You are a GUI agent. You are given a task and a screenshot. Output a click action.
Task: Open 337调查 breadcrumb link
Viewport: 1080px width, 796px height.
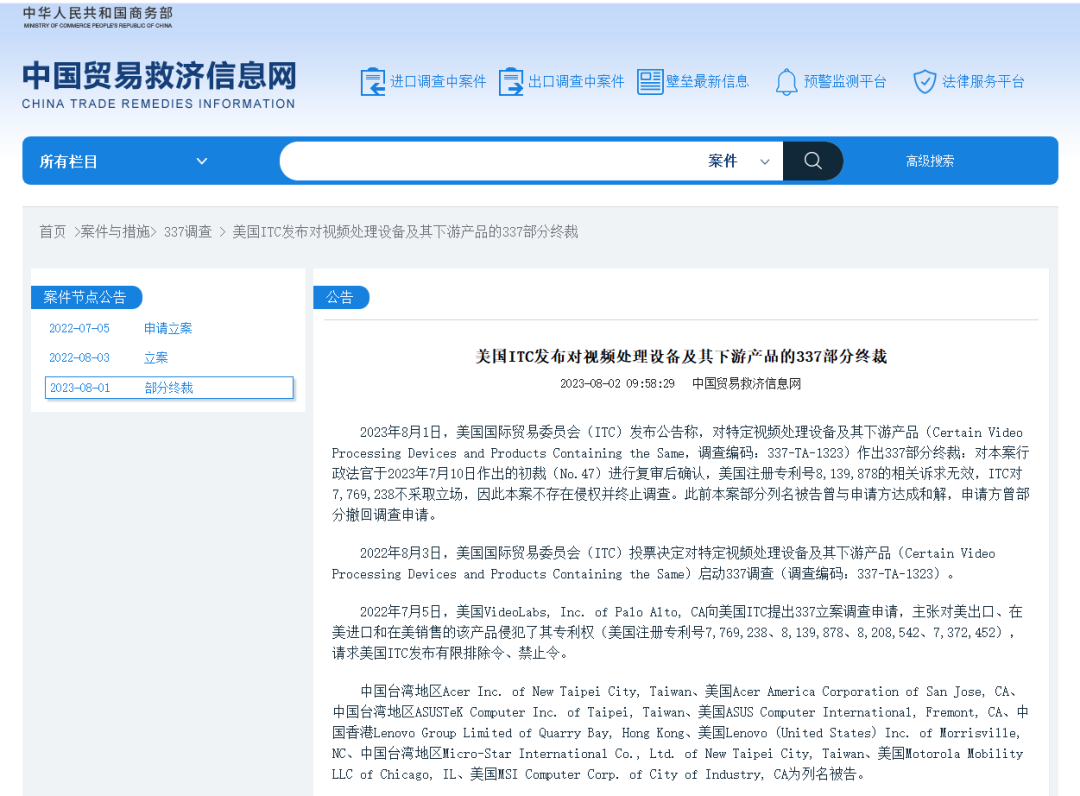click(x=188, y=232)
